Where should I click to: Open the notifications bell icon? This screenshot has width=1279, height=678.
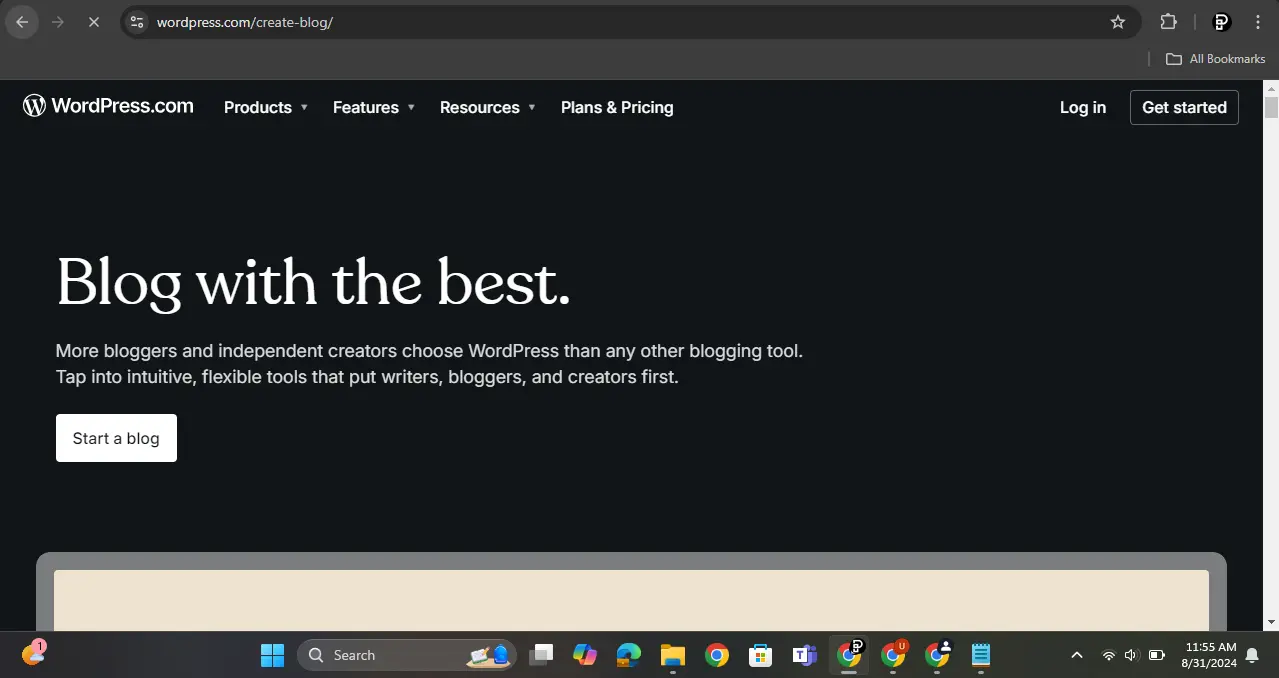click(1252, 655)
